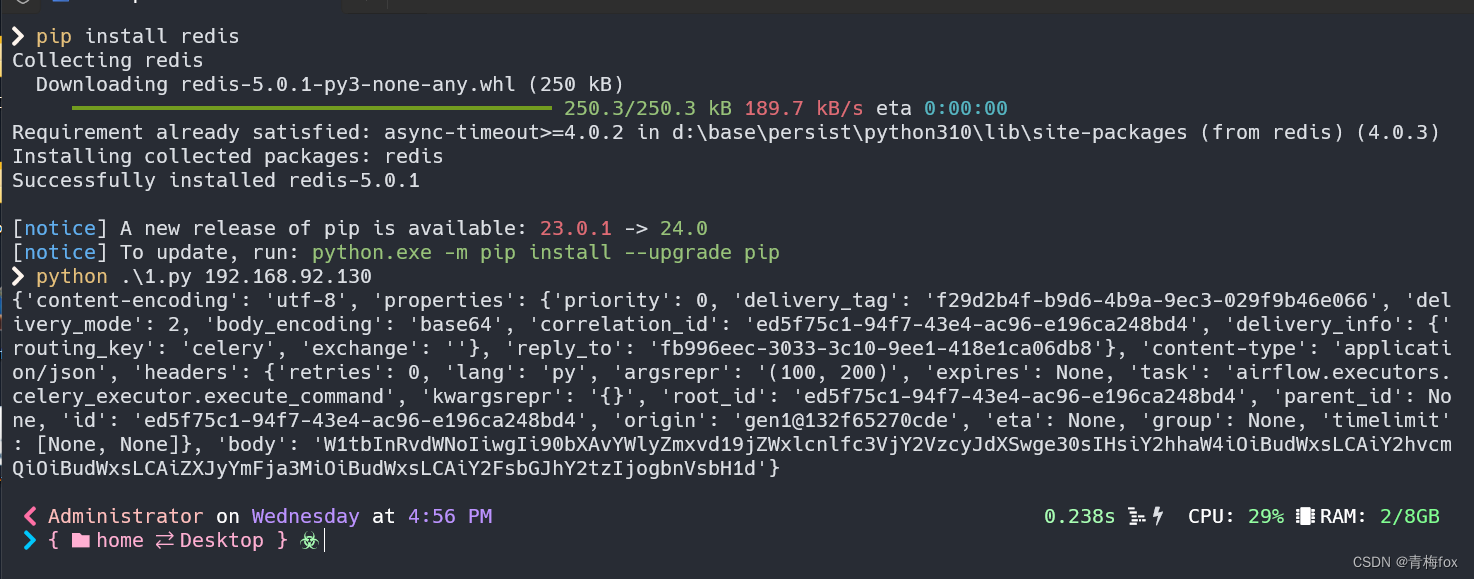1474x579 pixels.
Task: Click the Wednesday text in prompt
Action: (305, 517)
